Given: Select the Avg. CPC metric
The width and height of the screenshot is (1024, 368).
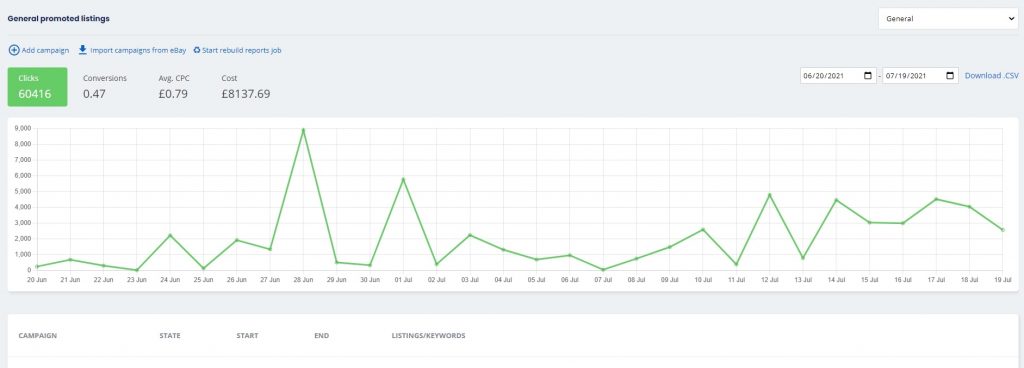Looking at the screenshot, I should coord(173,87).
